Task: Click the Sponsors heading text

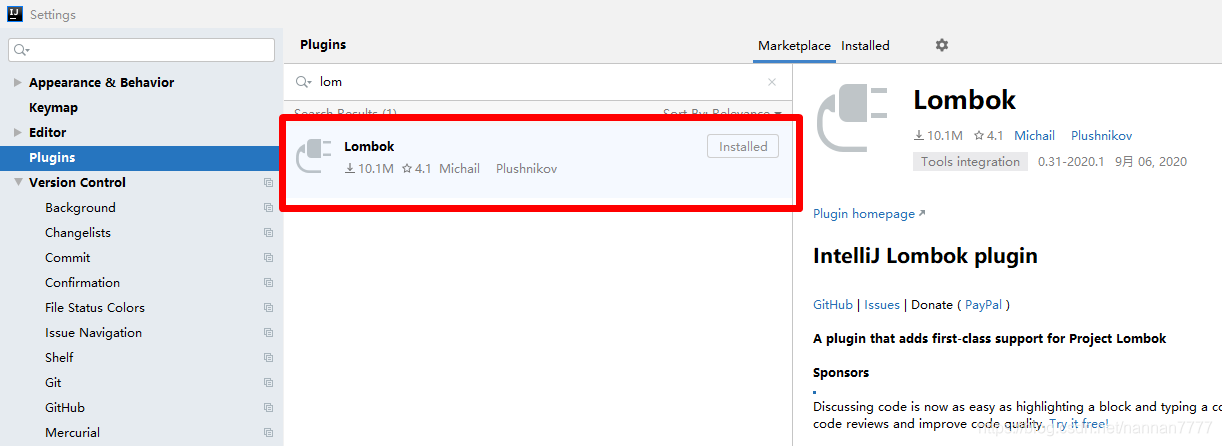Action: (x=841, y=373)
